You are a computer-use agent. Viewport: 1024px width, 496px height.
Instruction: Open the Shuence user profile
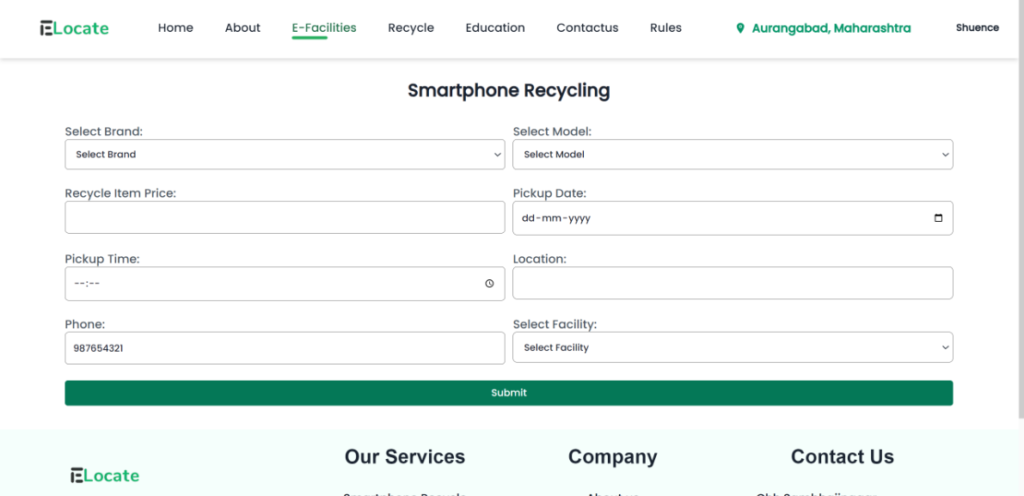(978, 28)
